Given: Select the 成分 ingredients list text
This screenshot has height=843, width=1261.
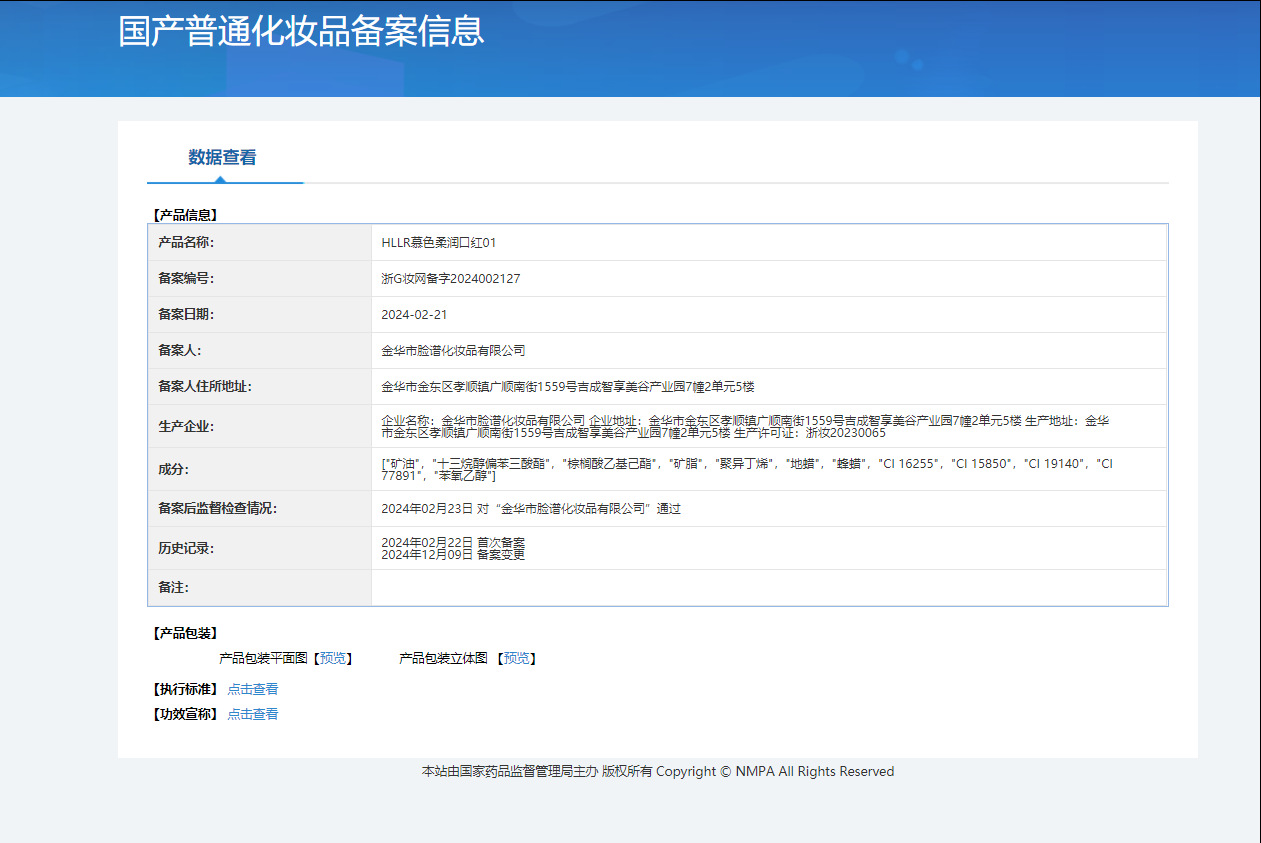Looking at the screenshot, I should pyautogui.click(x=747, y=470).
